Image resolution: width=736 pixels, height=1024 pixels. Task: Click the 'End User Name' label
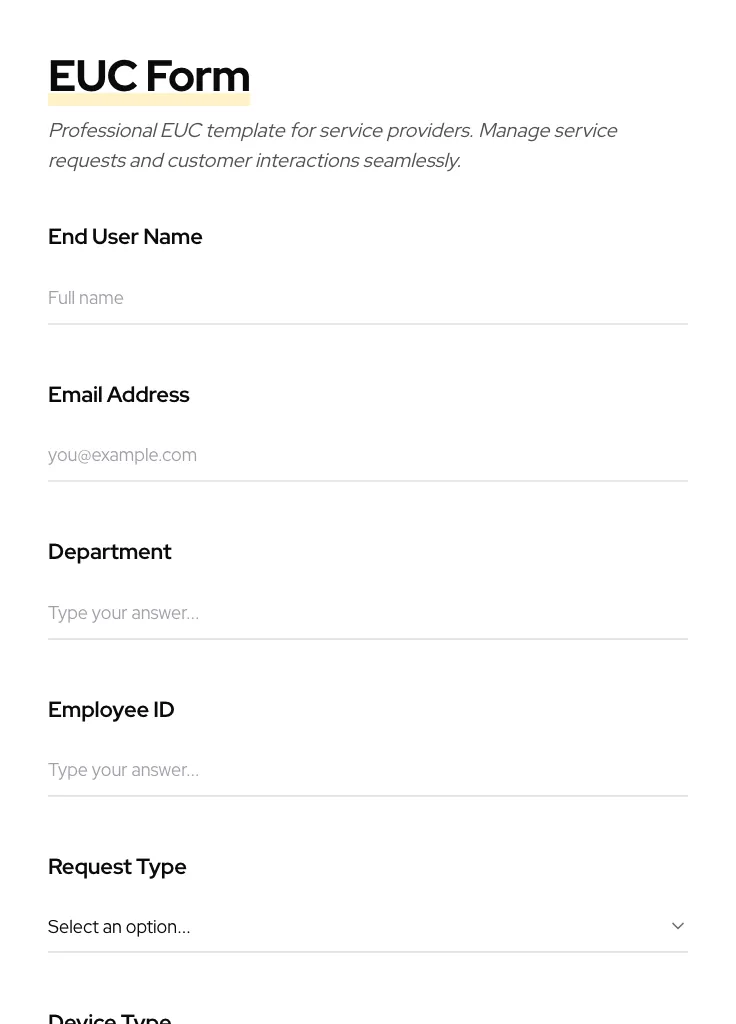125,237
